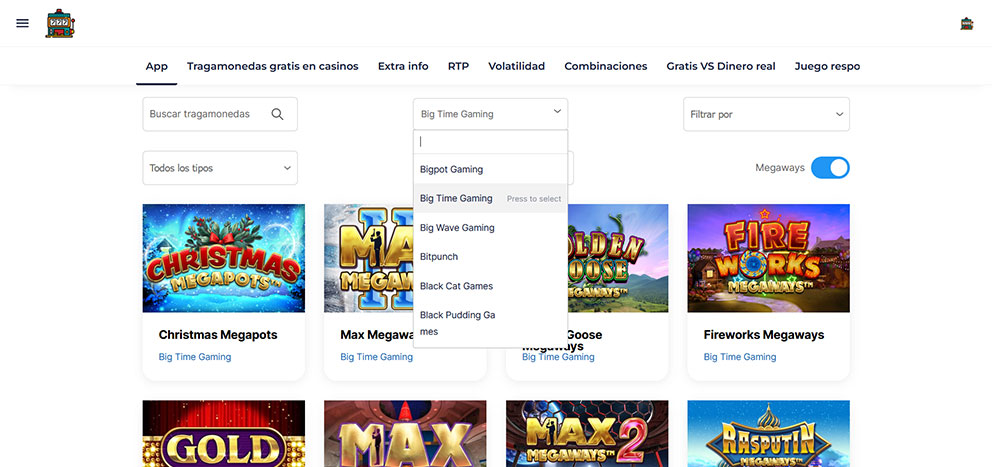This screenshot has width=992, height=467.
Task: Open the Volatilidad tab
Action: [x=516, y=66]
